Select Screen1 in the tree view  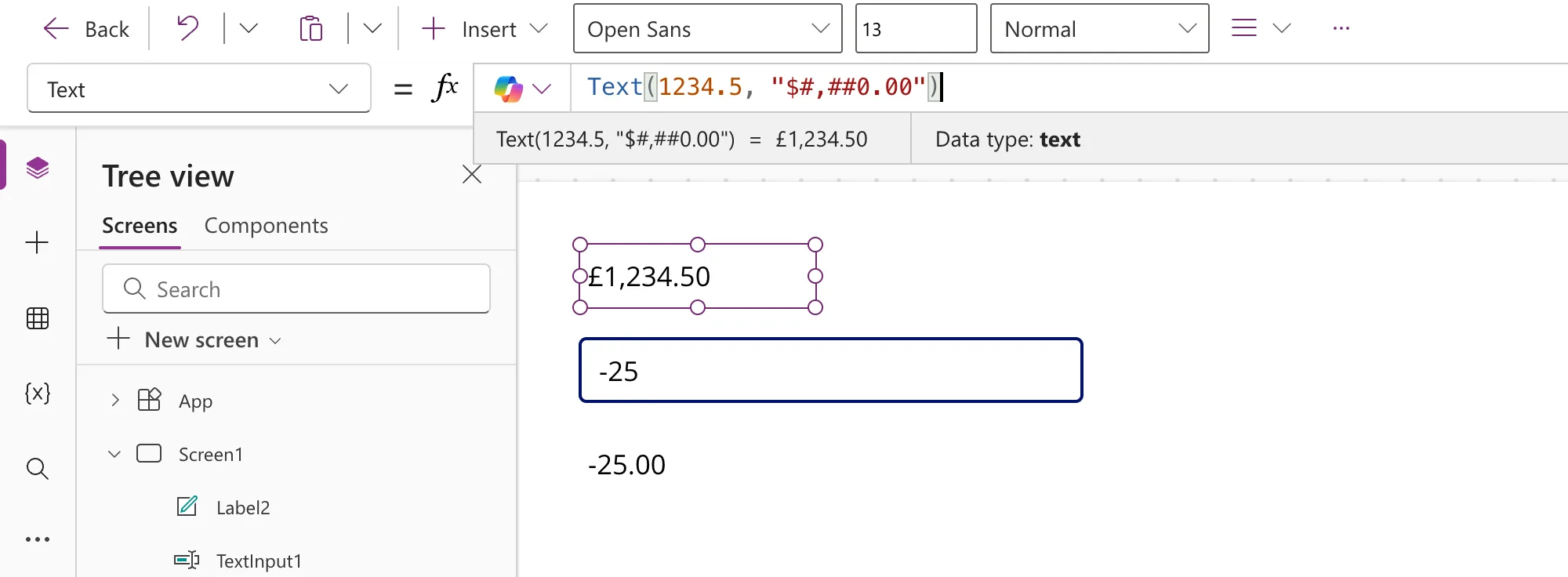coord(210,454)
